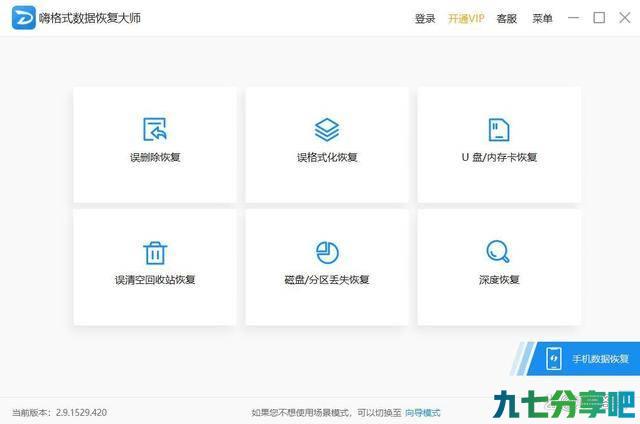Click the magnifier icon for 深度恢复

[498, 251]
